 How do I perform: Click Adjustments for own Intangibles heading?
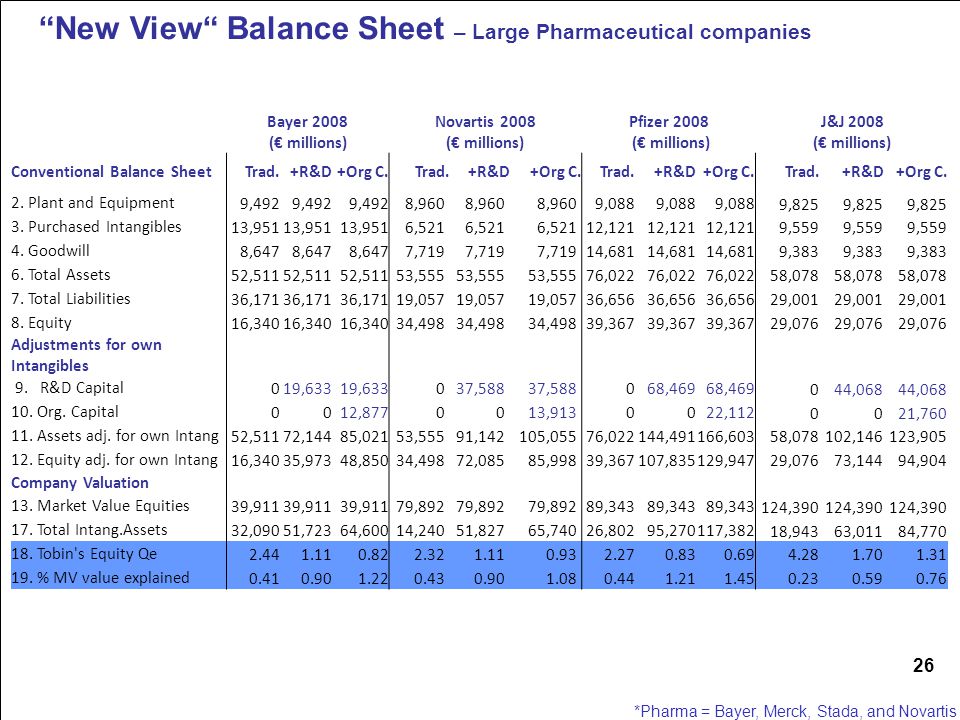point(86,355)
